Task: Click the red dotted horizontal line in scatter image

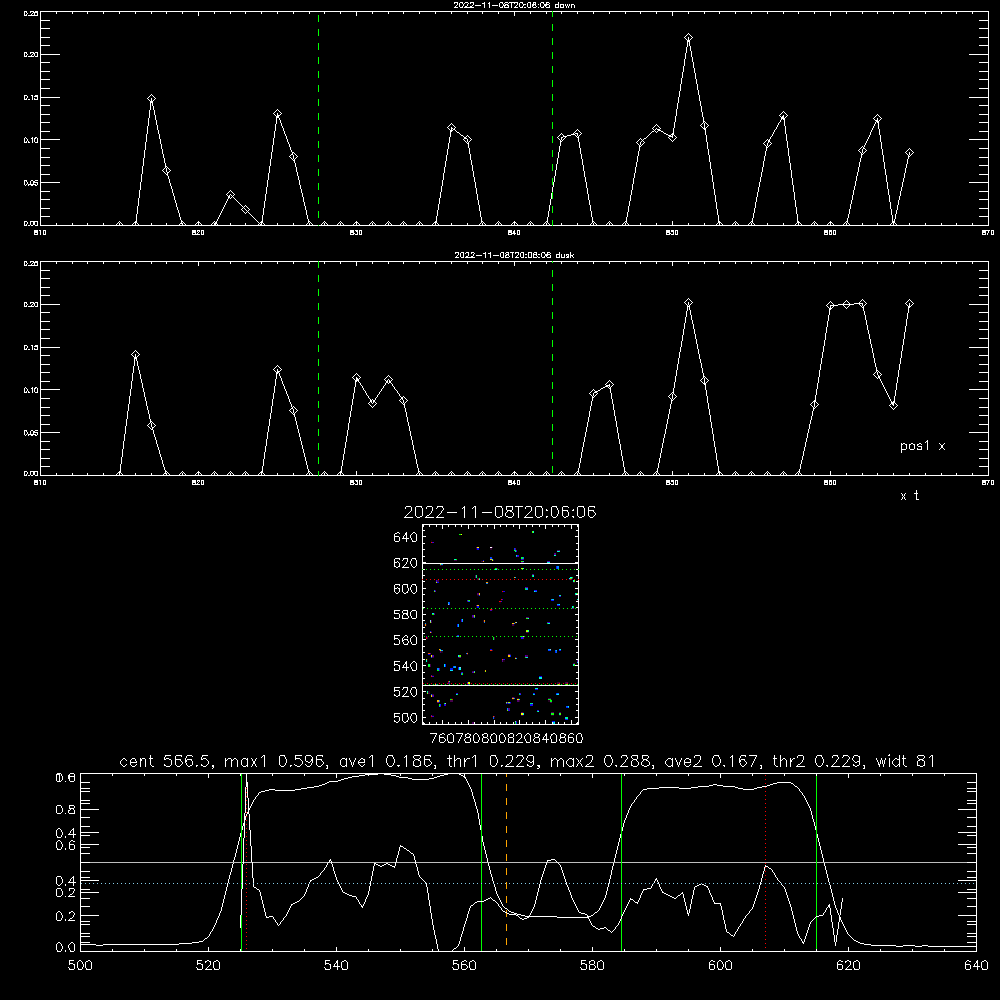Action: coord(500,580)
